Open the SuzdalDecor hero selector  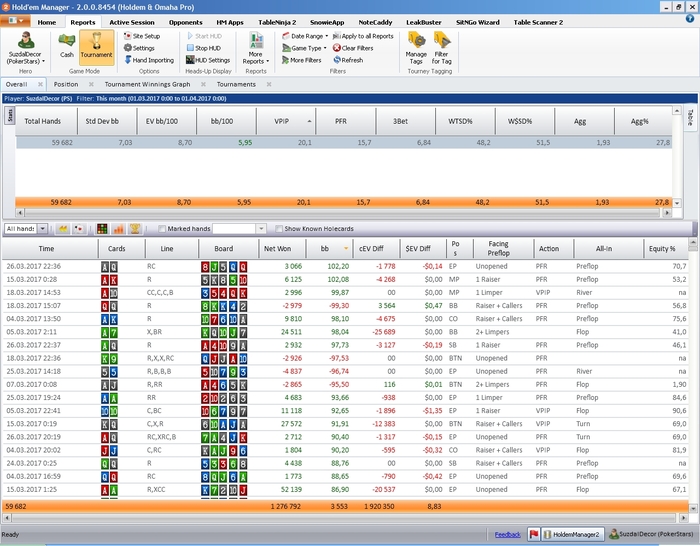click(25, 49)
